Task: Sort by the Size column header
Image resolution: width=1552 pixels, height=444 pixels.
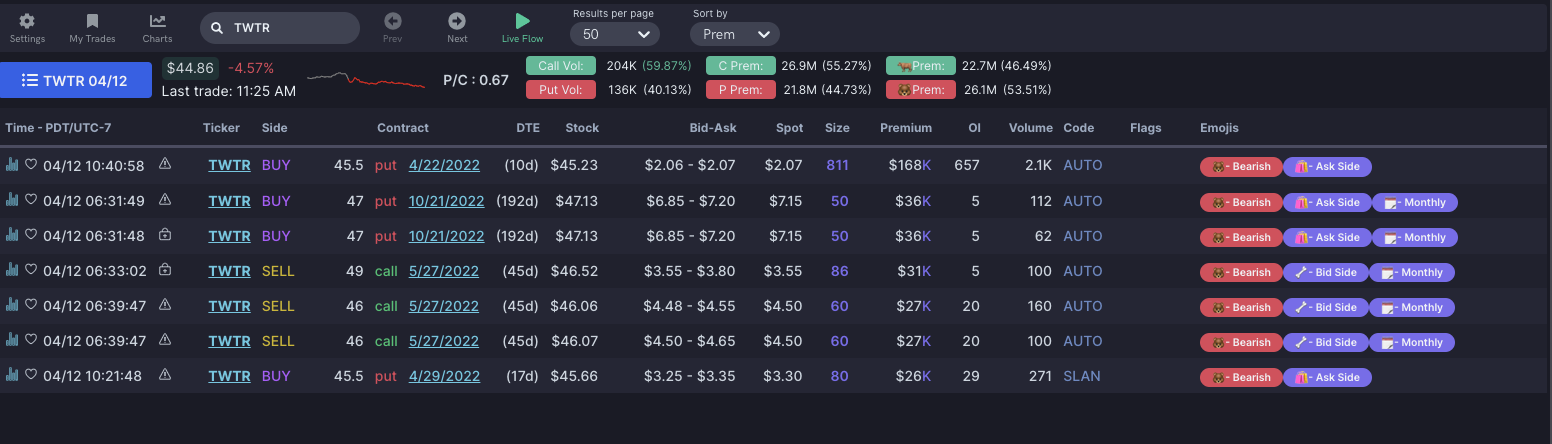Action: (837, 128)
